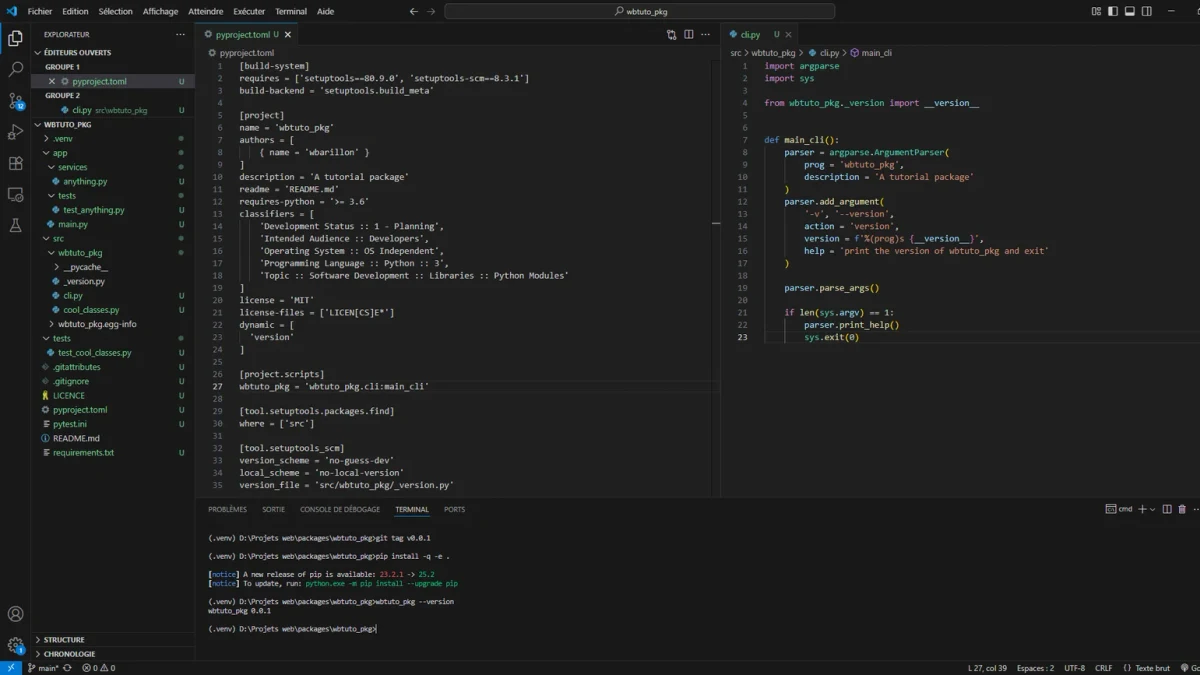Image resolution: width=1200 pixels, height=675 pixels.
Task: Click the errors and warnings status counter
Action: coord(98,667)
